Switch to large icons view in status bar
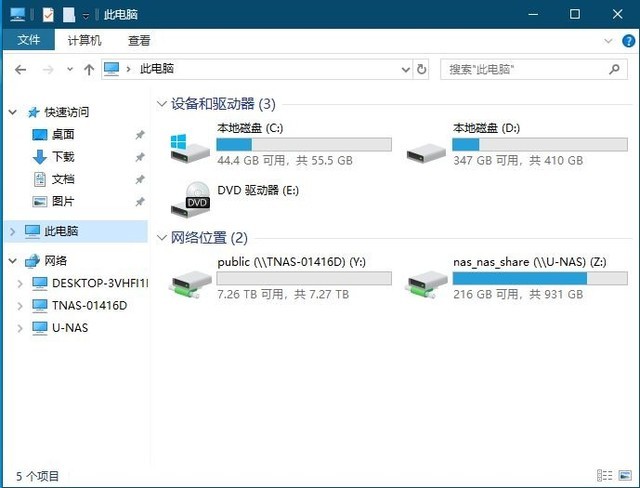This screenshot has width=640, height=488. click(x=624, y=475)
